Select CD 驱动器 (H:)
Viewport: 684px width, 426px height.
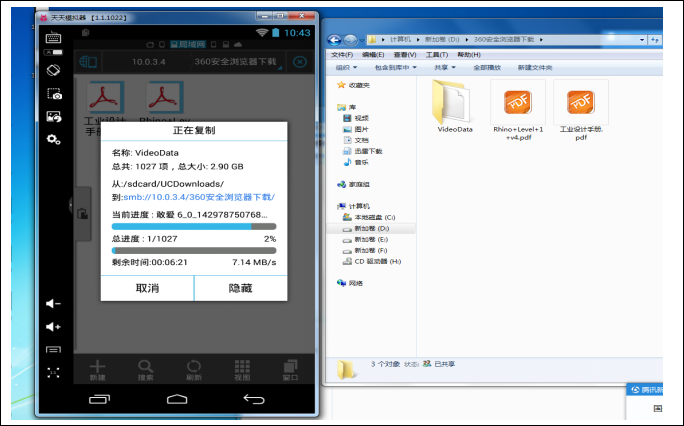[372, 261]
